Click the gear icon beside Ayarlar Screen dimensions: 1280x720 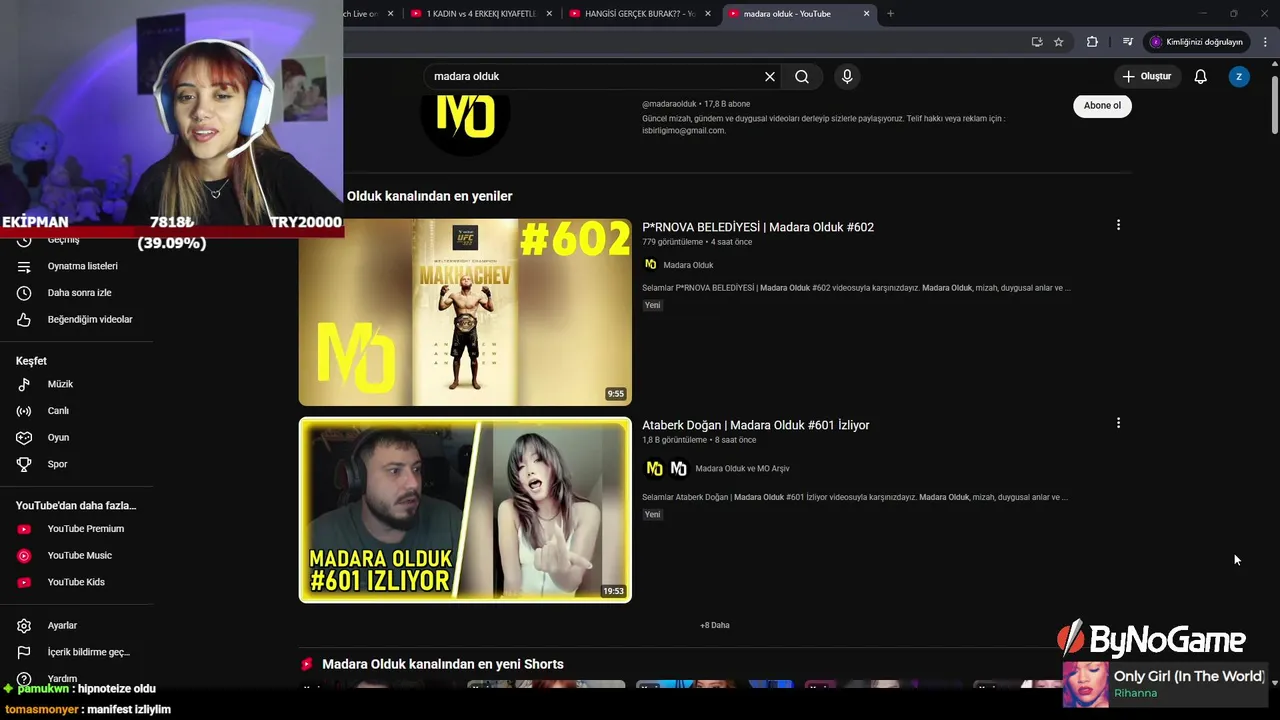pyautogui.click(x=24, y=625)
